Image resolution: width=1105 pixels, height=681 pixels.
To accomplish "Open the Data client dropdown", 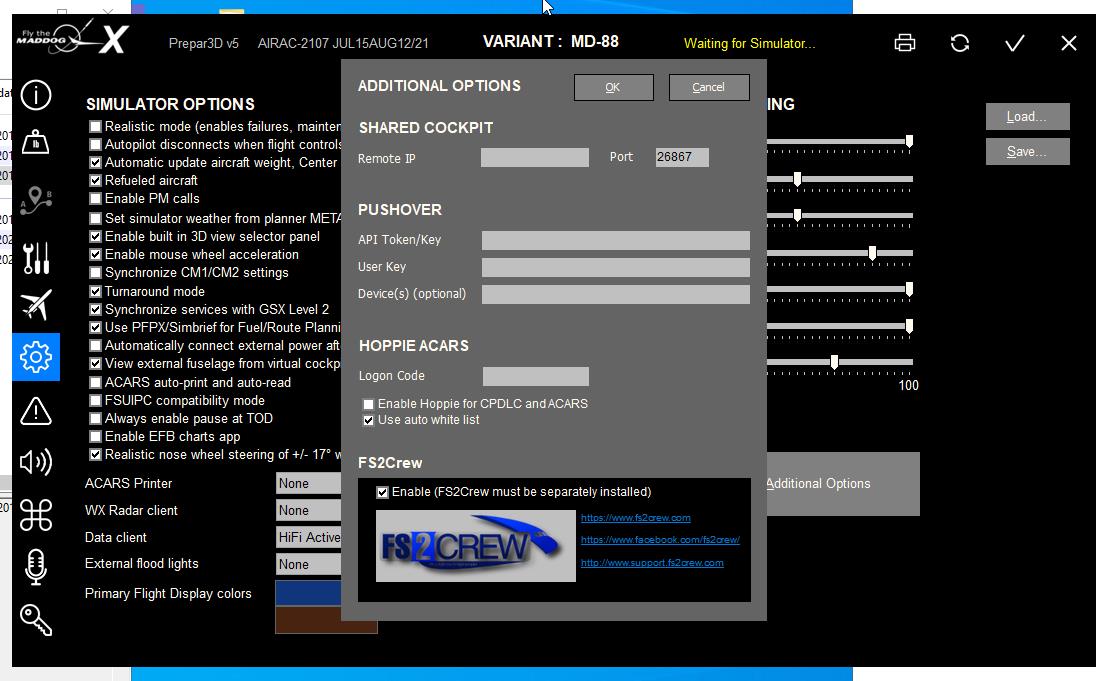I will coord(309,537).
